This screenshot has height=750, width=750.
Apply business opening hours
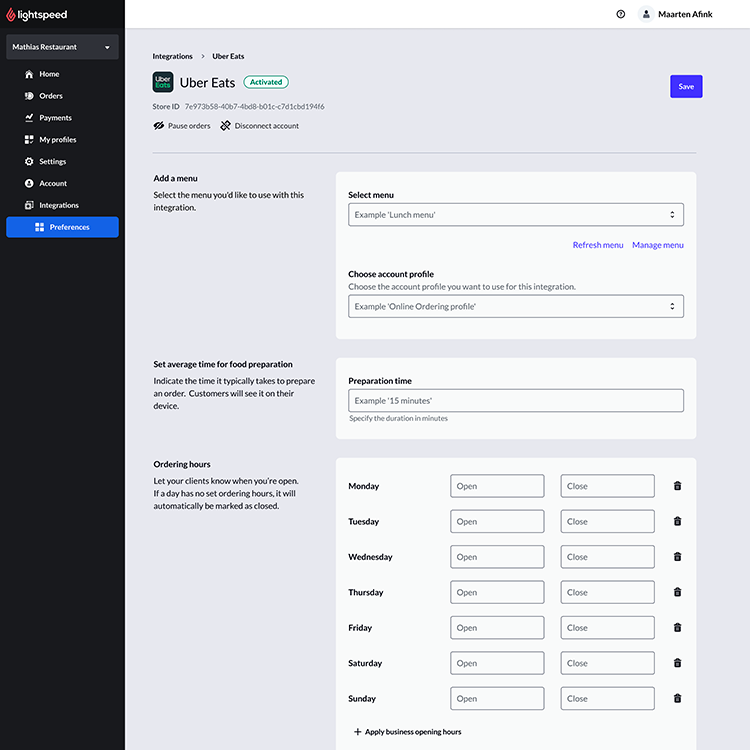407,732
